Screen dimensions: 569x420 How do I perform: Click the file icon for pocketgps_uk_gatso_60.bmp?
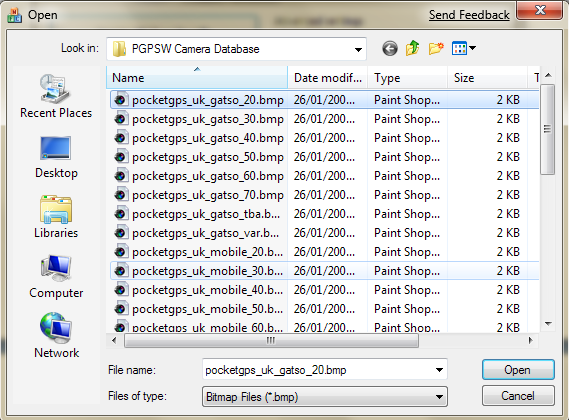pos(121,176)
